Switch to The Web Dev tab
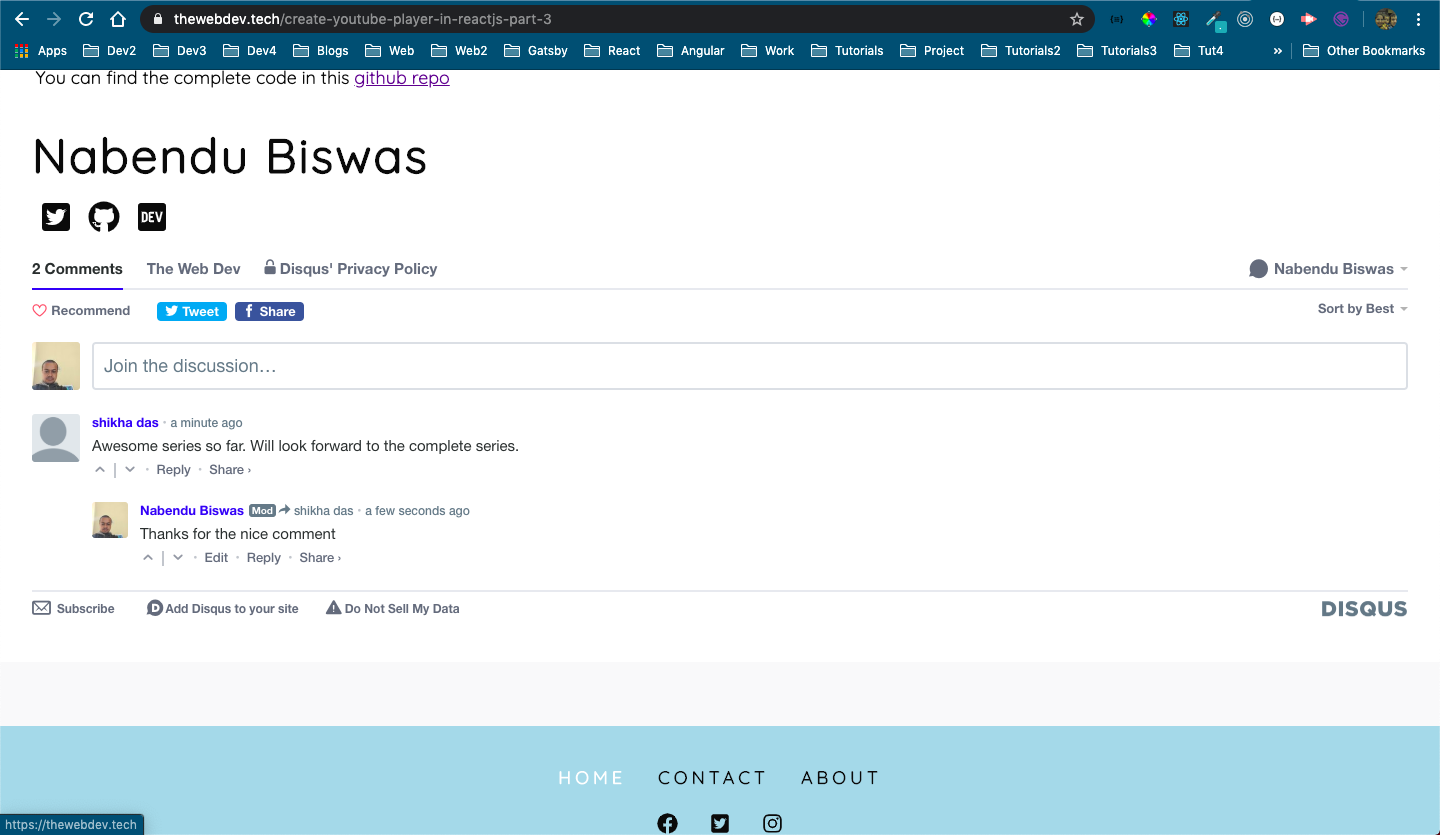This screenshot has height=835, width=1440. click(x=194, y=269)
